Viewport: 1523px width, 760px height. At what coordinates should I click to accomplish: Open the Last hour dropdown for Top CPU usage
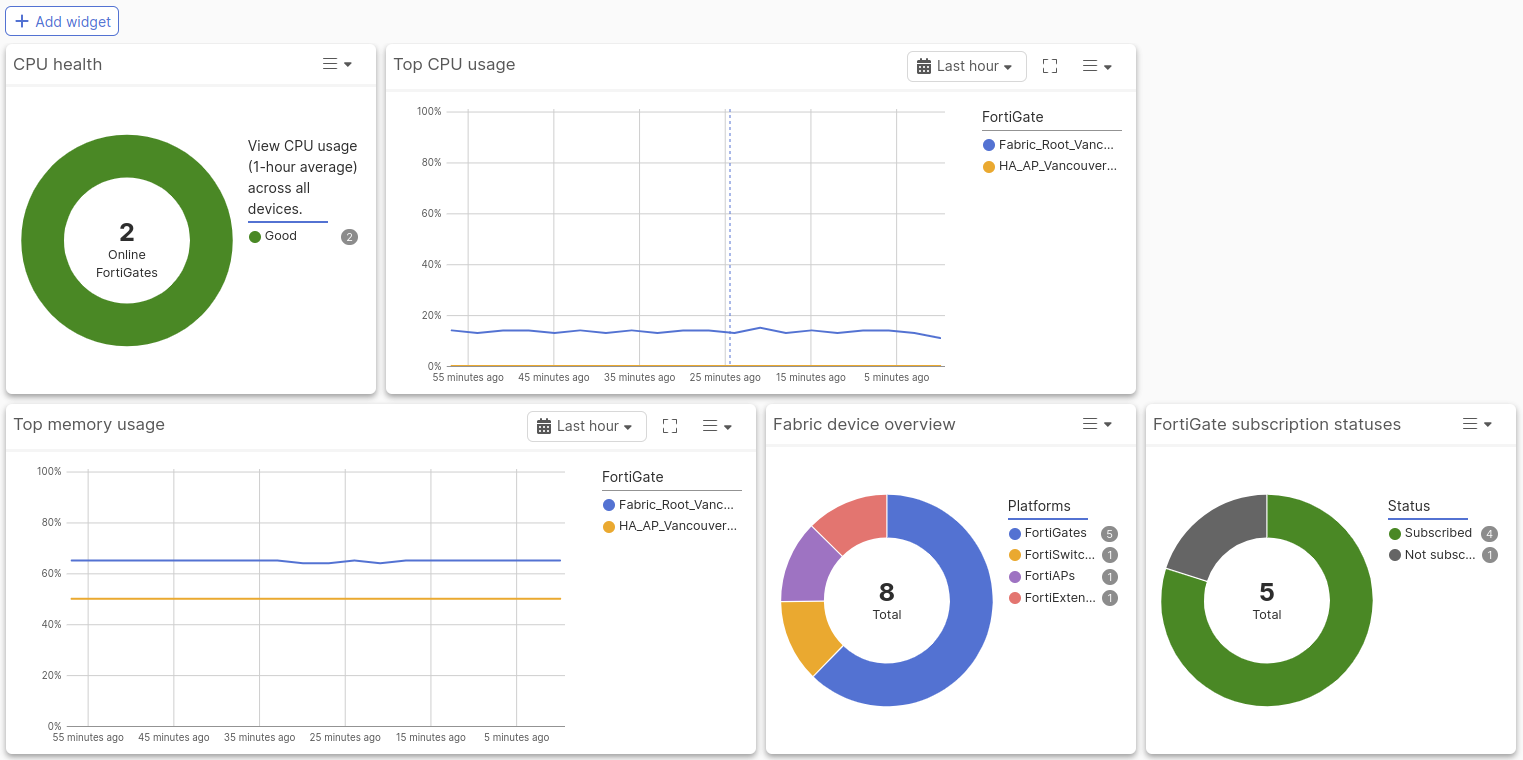pyautogui.click(x=966, y=66)
